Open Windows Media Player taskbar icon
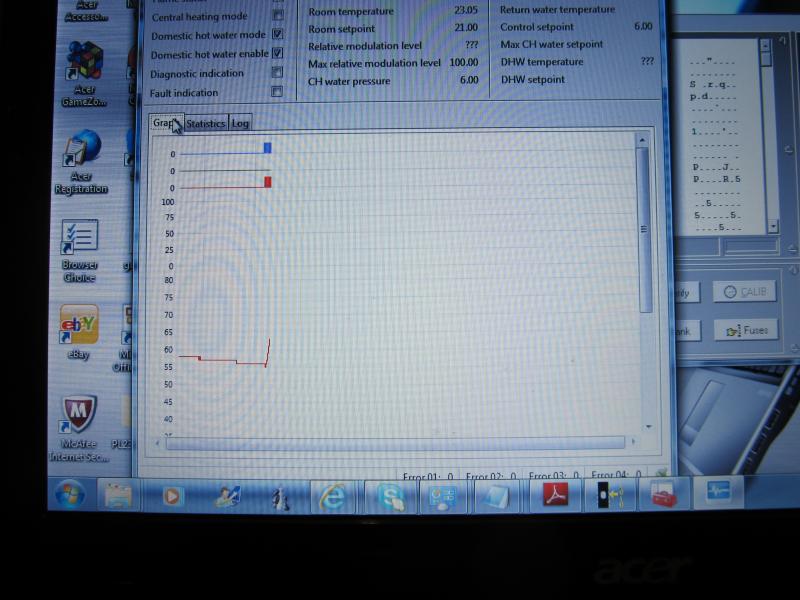Screen dimensions: 800x600 (174, 495)
